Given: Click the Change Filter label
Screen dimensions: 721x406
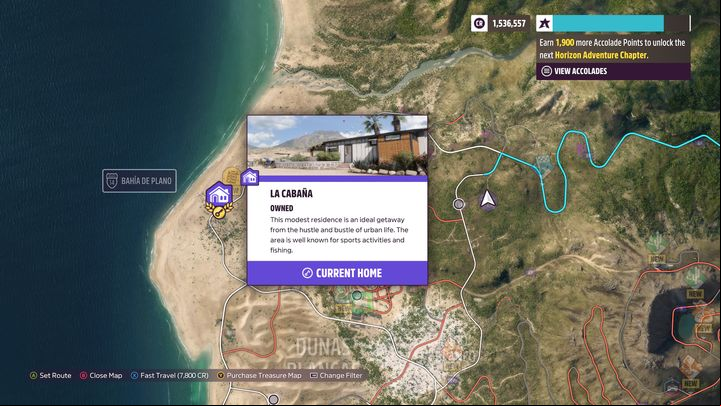Looking at the screenshot, I should (x=341, y=376).
